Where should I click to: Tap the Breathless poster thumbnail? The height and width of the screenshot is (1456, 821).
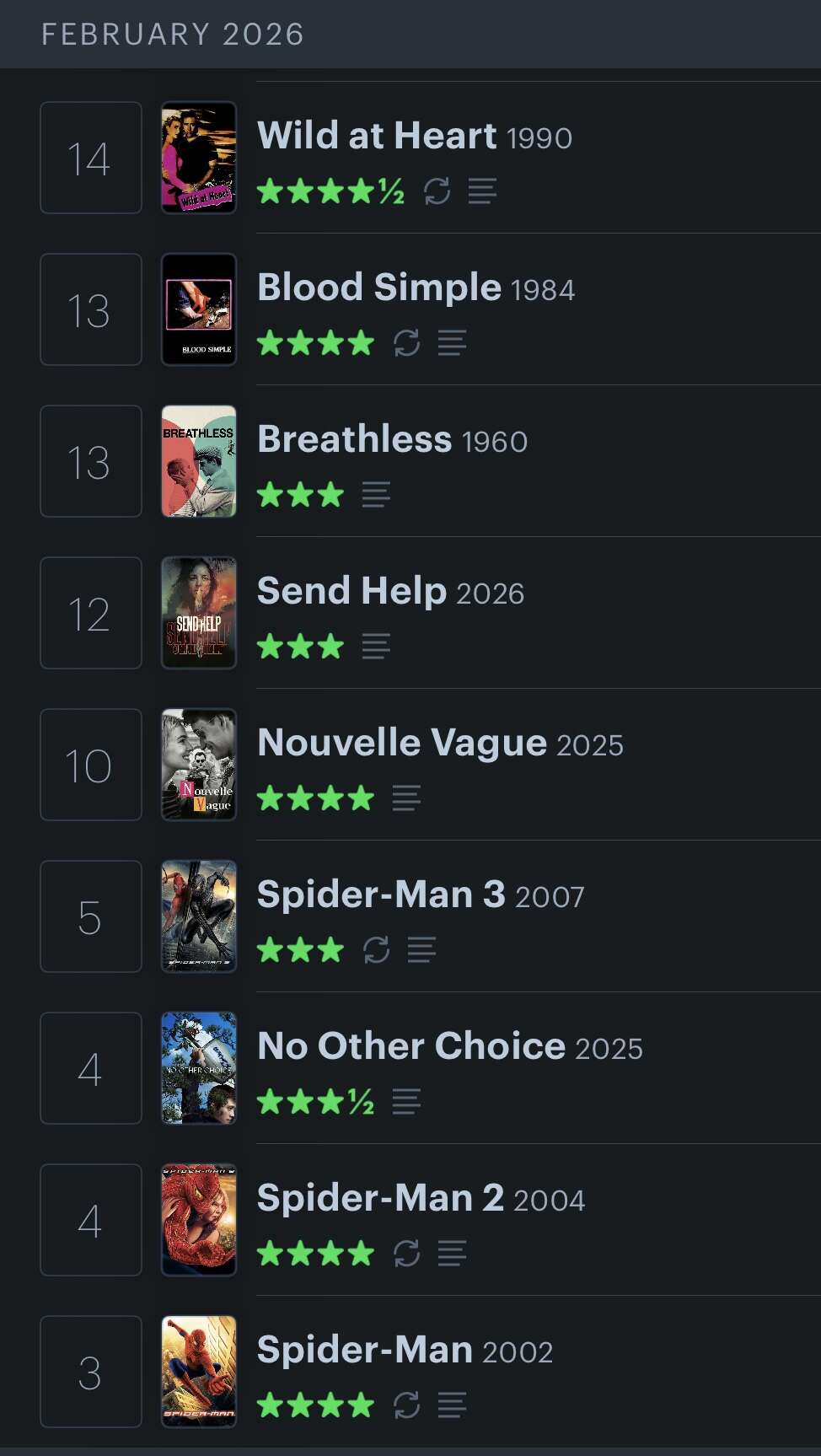pyautogui.click(x=199, y=461)
